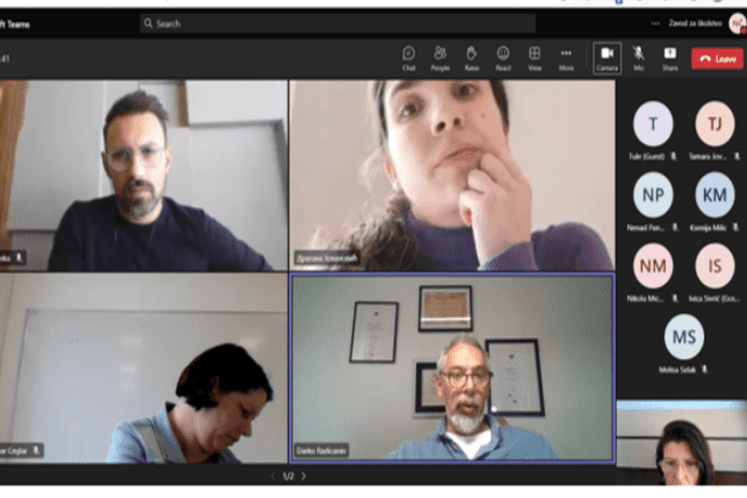Select the NP participant avatar
The image size is (747, 498).
point(653,195)
